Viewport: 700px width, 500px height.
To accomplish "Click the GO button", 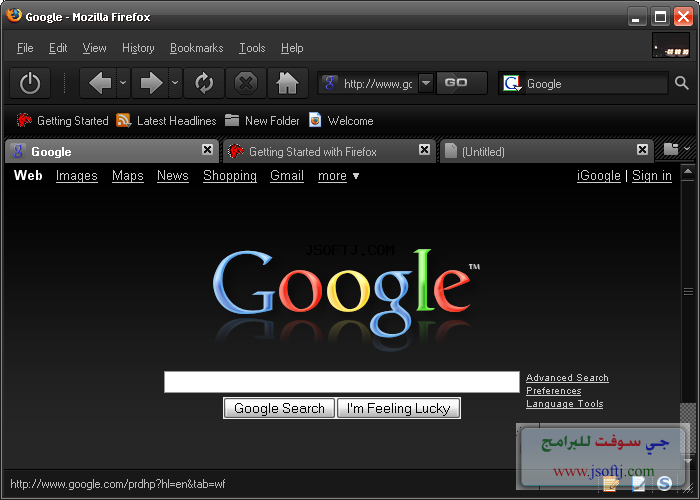I will [462, 83].
